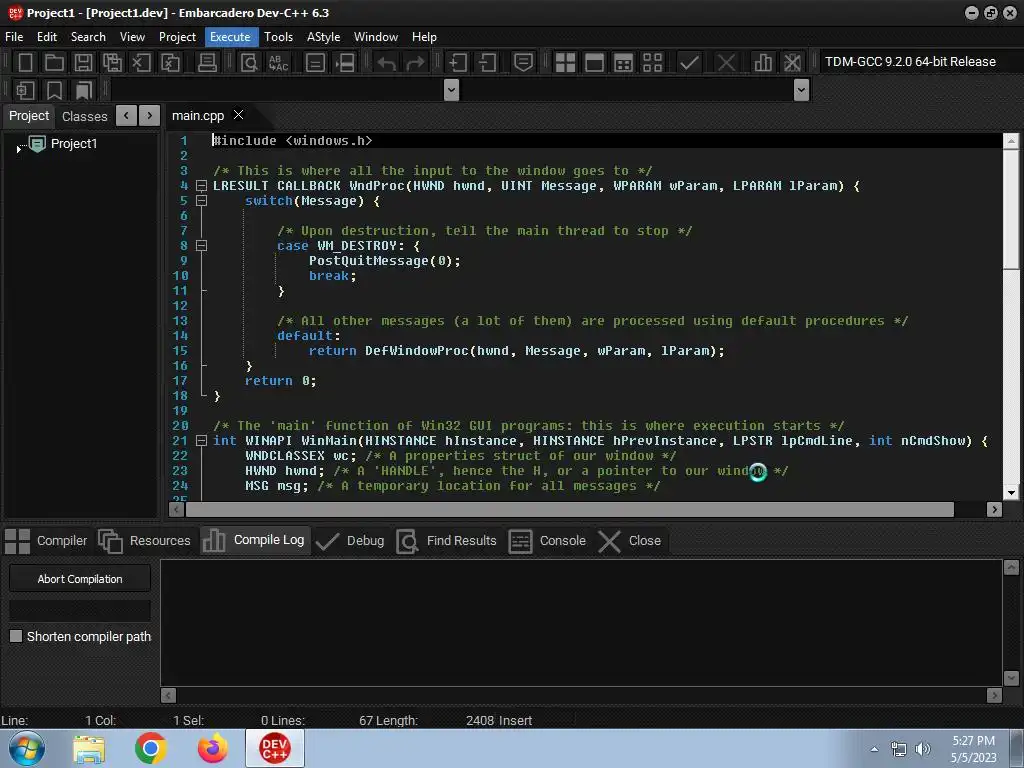
Task: Click the editor horizontal scrollbar thumb
Action: [569, 509]
